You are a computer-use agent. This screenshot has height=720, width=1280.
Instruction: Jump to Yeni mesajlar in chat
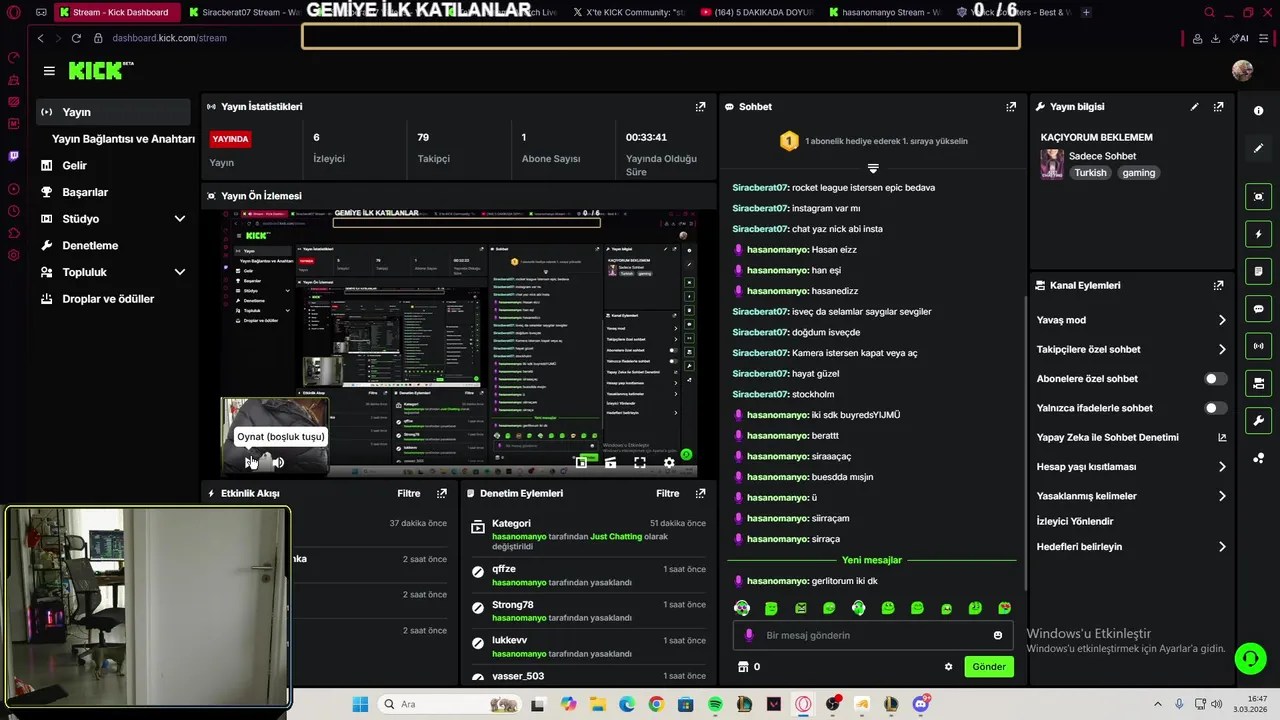[x=872, y=561]
